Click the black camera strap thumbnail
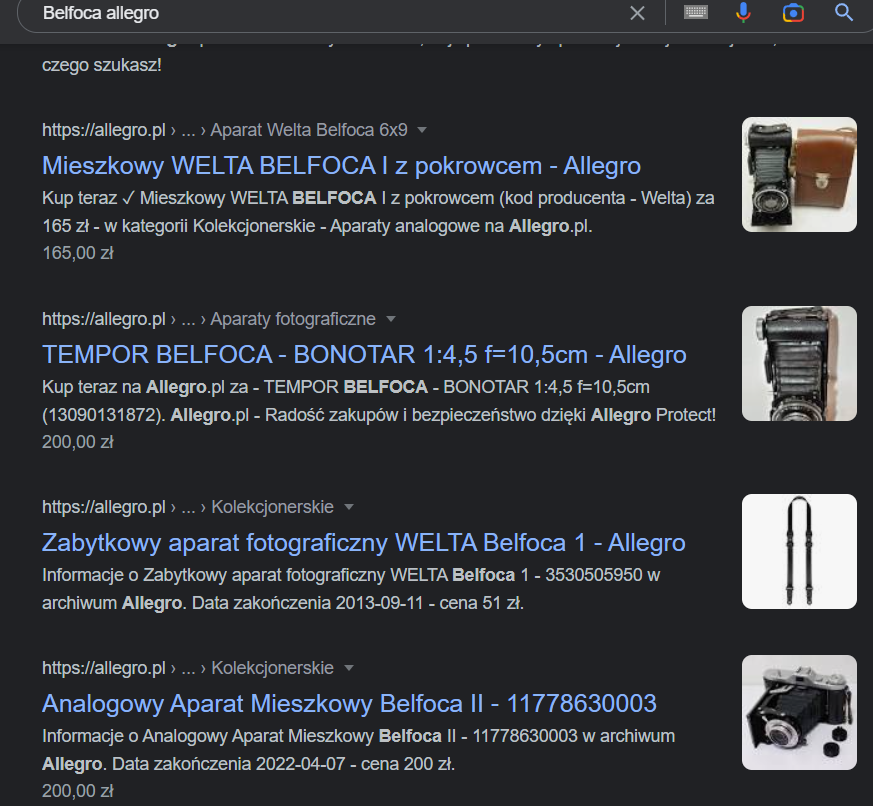873x806 pixels. pyautogui.click(x=799, y=551)
